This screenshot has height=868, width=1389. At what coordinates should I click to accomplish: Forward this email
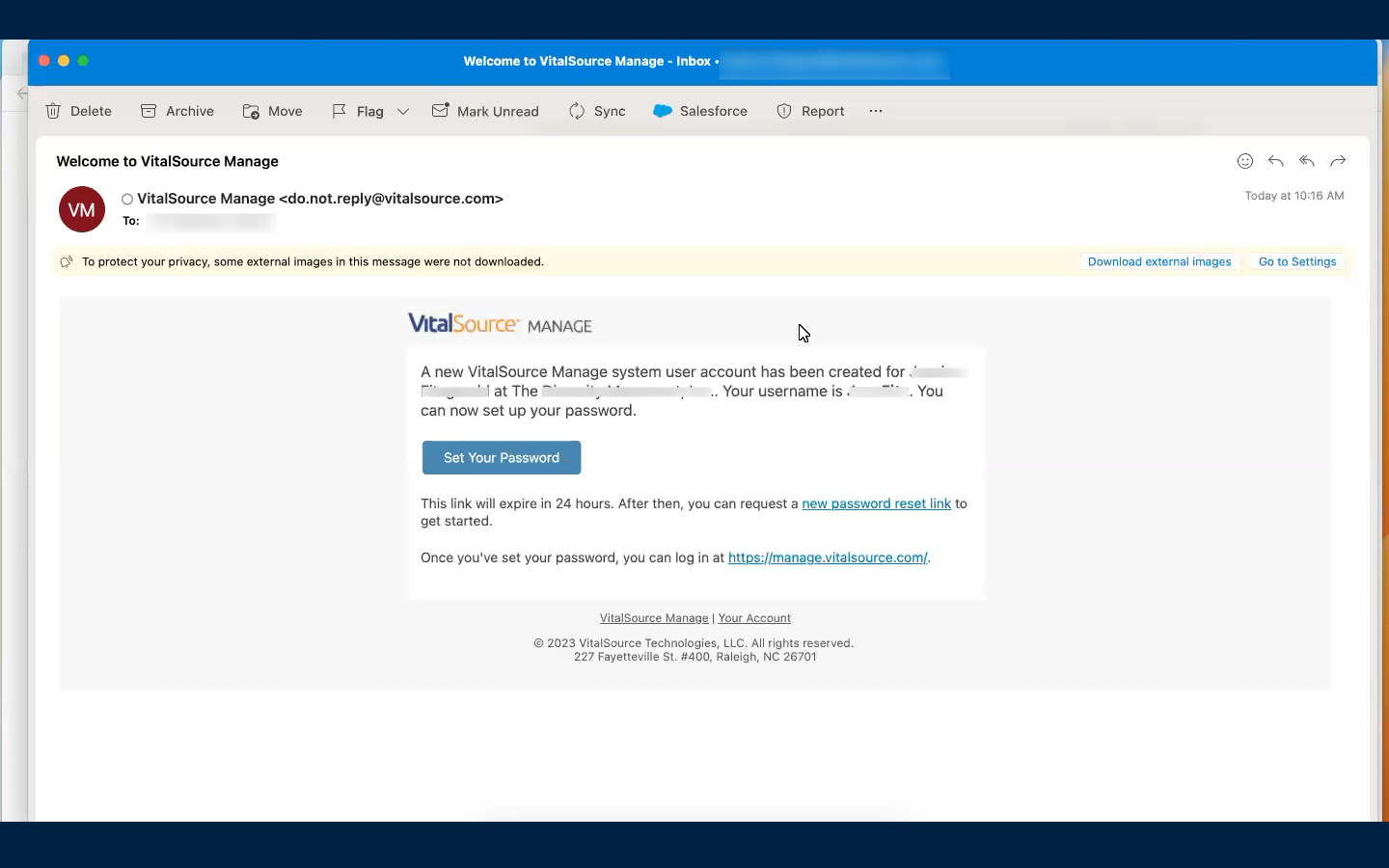tap(1338, 161)
